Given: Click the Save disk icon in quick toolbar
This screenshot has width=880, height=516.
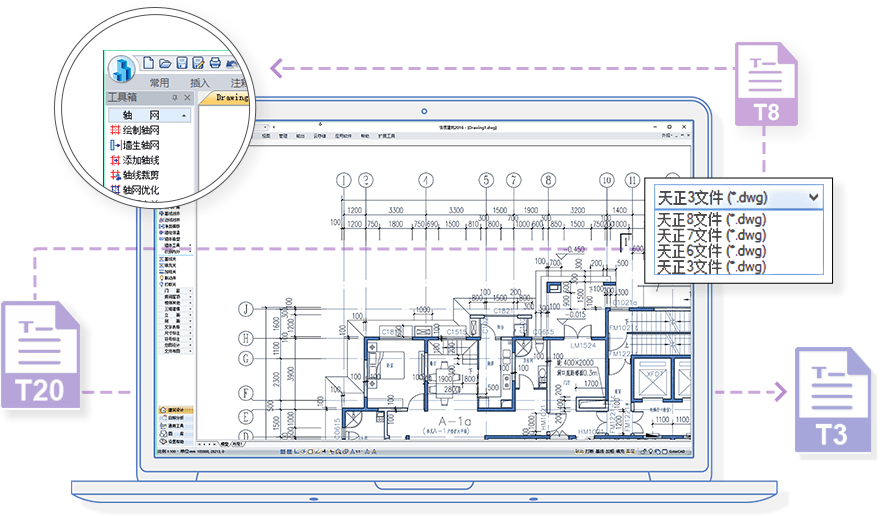Looking at the screenshot, I should [x=182, y=63].
